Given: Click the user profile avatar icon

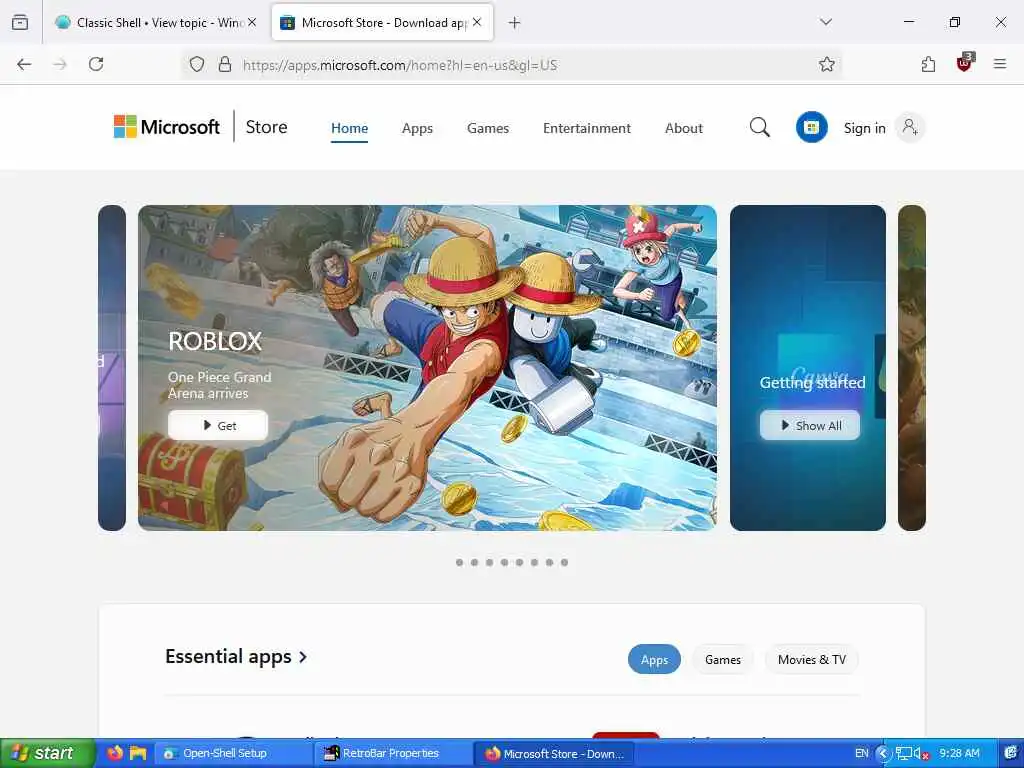Looking at the screenshot, I should 910,127.
